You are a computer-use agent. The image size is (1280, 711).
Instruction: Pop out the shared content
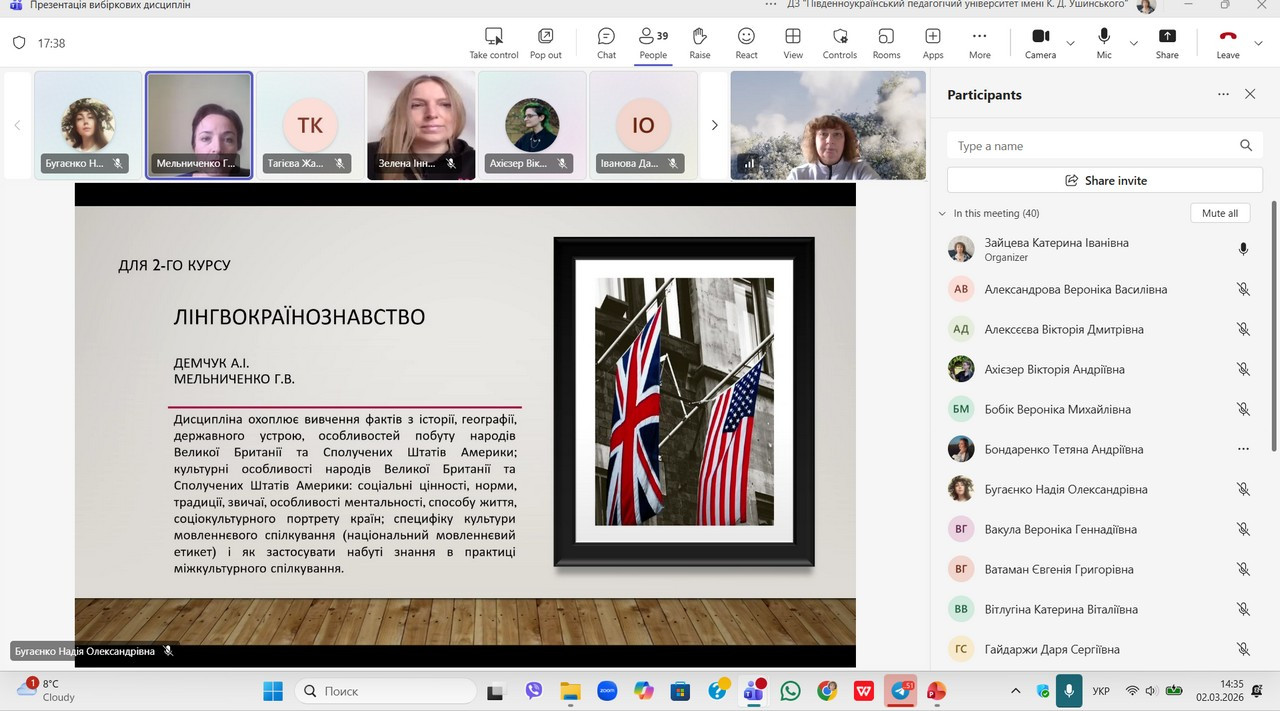[x=545, y=42]
